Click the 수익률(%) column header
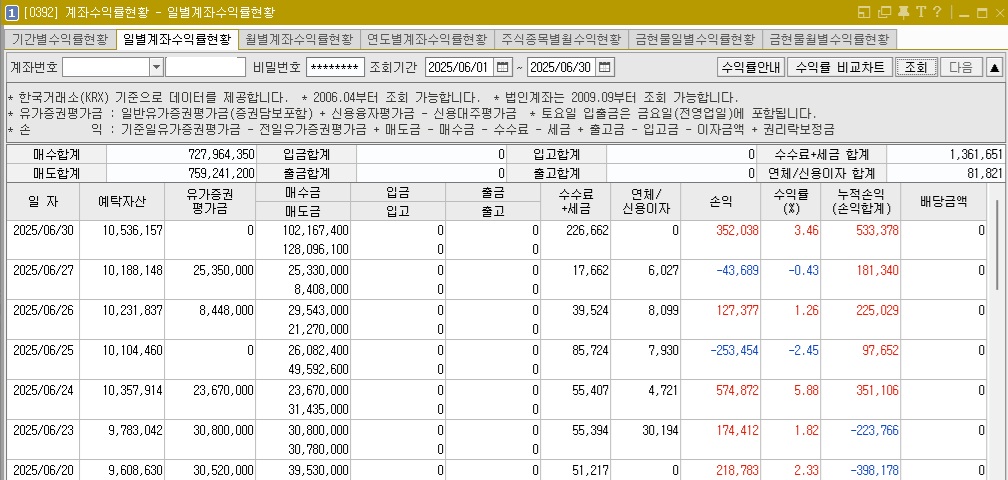 pos(790,202)
